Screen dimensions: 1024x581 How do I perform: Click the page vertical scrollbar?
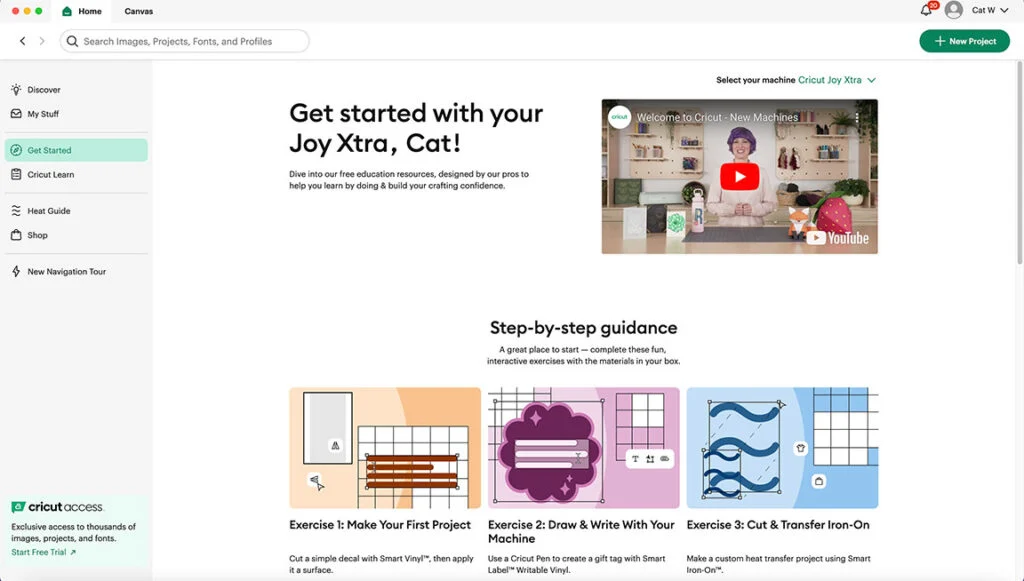(x=1019, y=163)
